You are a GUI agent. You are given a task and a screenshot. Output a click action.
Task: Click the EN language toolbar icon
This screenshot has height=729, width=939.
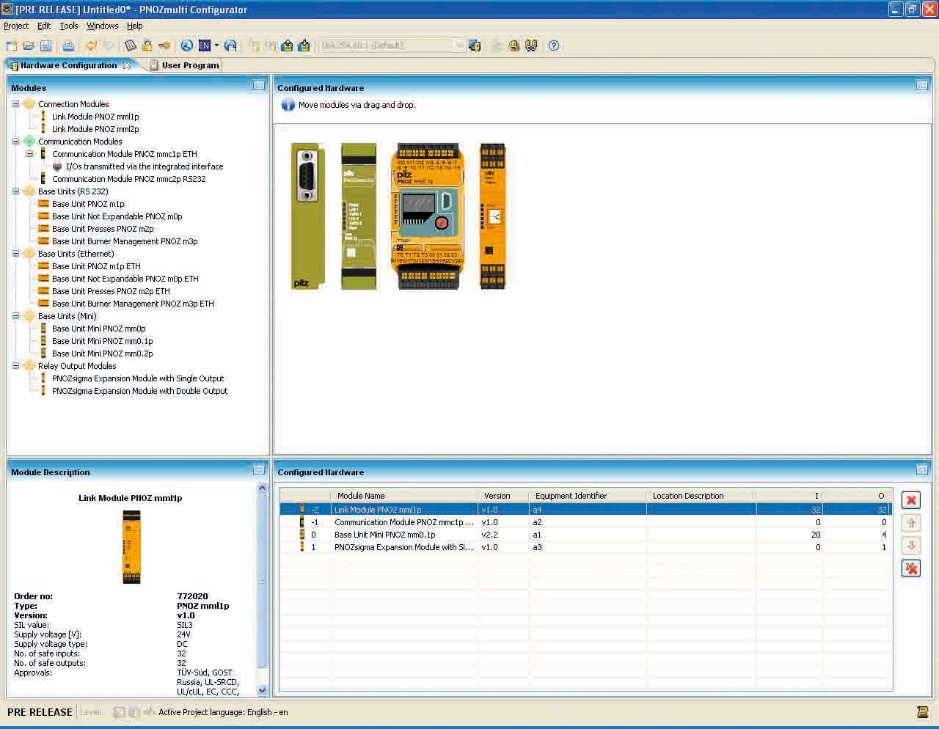(204, 46)
